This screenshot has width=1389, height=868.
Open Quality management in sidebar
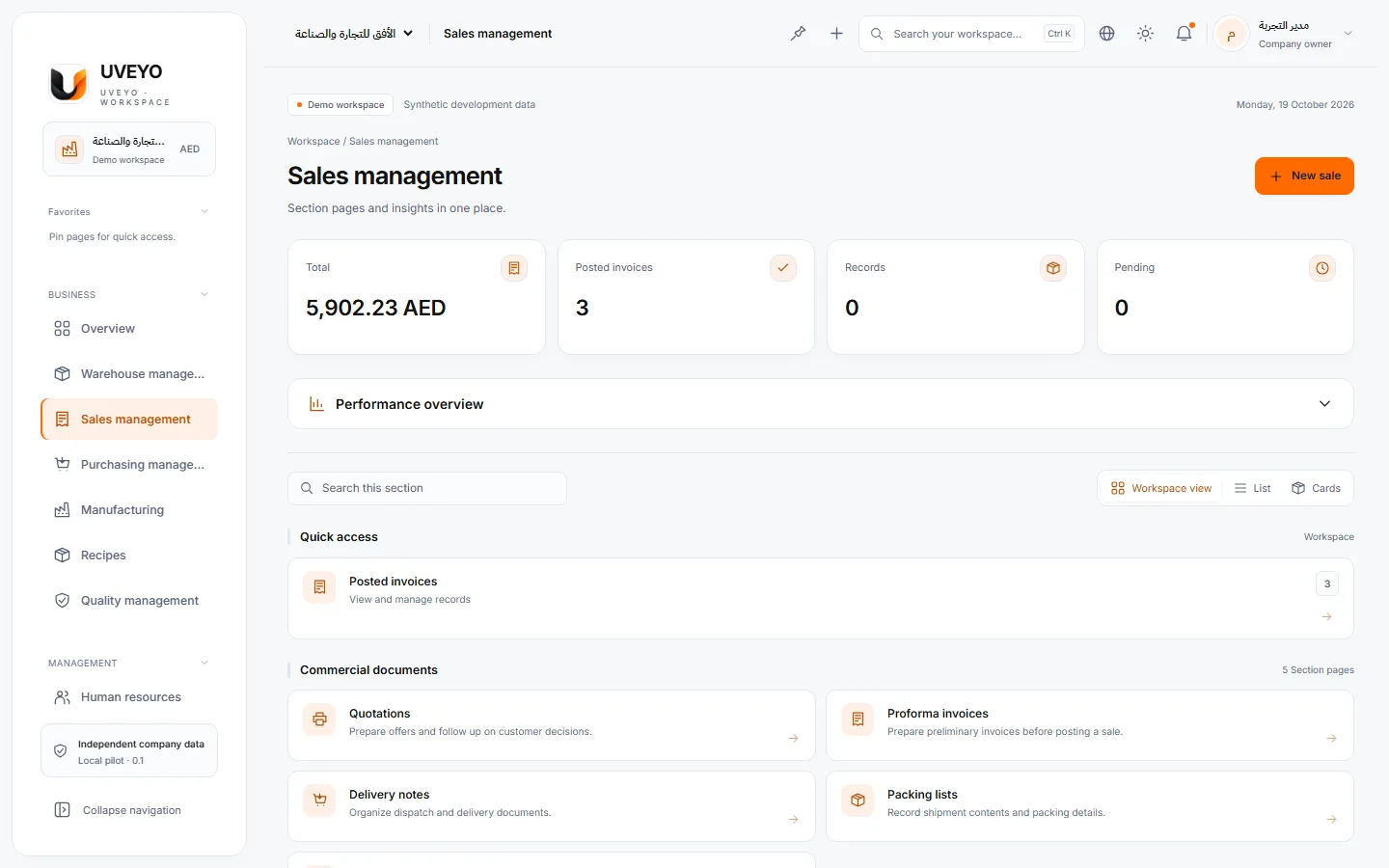coord(129,601)
